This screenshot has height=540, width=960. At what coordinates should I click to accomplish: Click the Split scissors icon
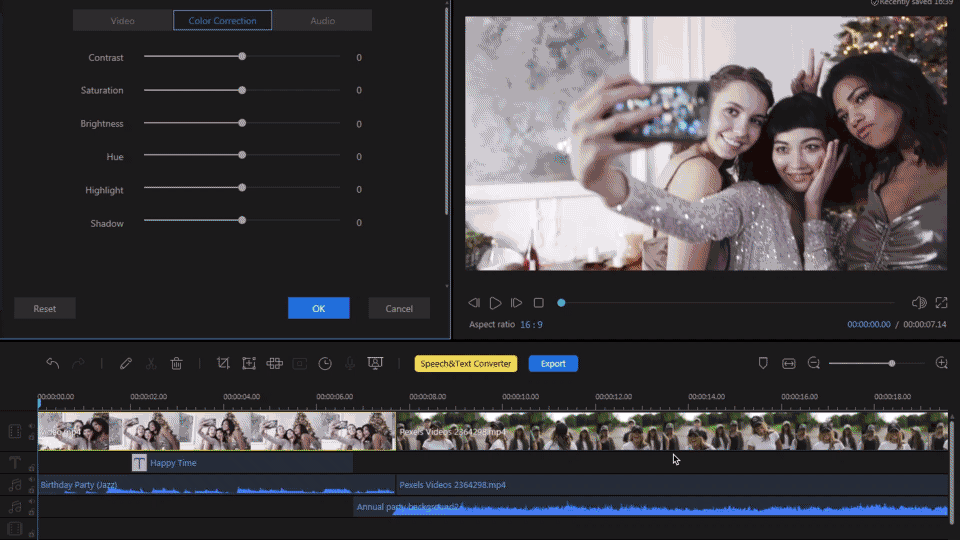pyautogui.click(x=151, y=364)
